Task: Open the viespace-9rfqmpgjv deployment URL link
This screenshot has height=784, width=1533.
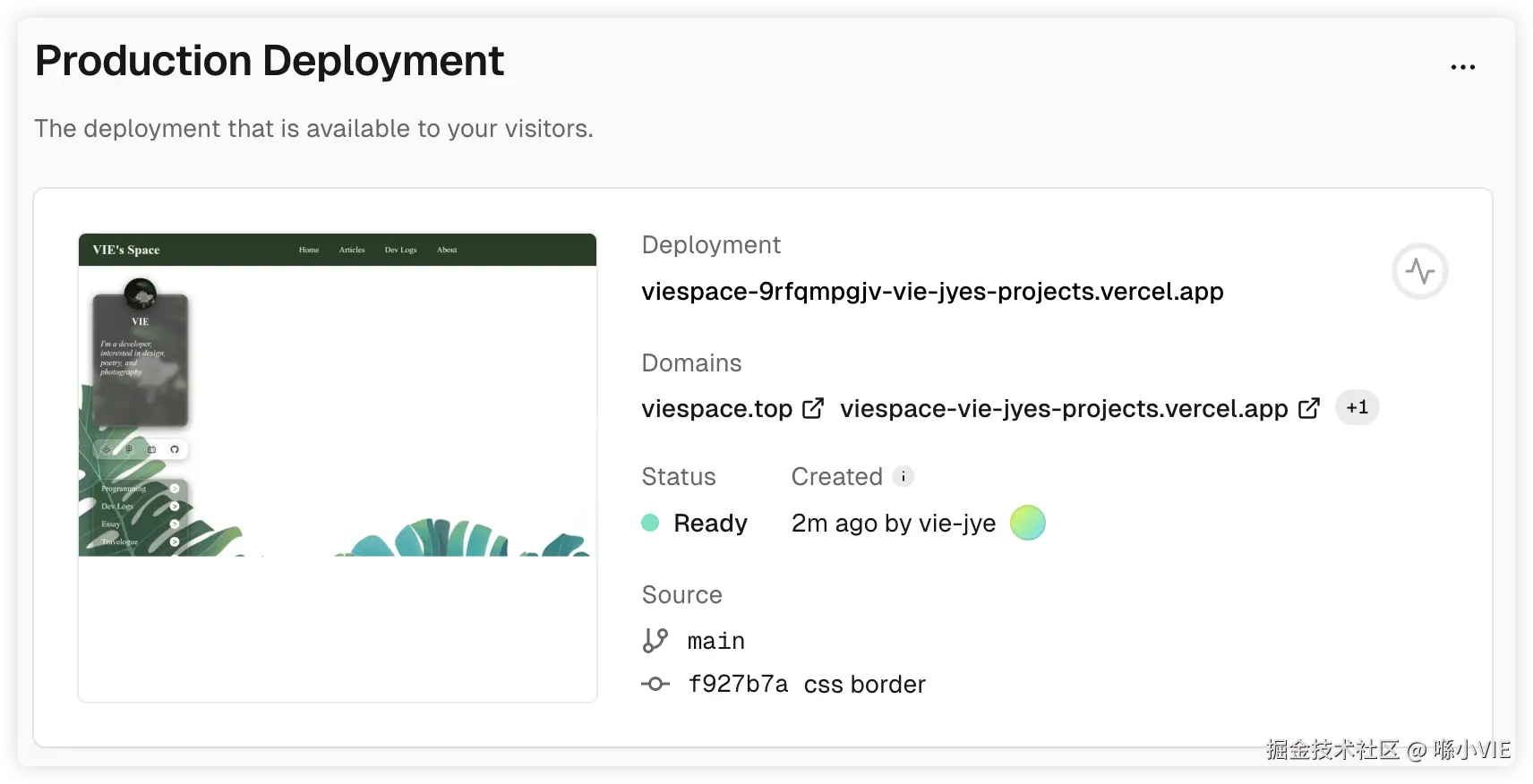Action: coord(932,292)
